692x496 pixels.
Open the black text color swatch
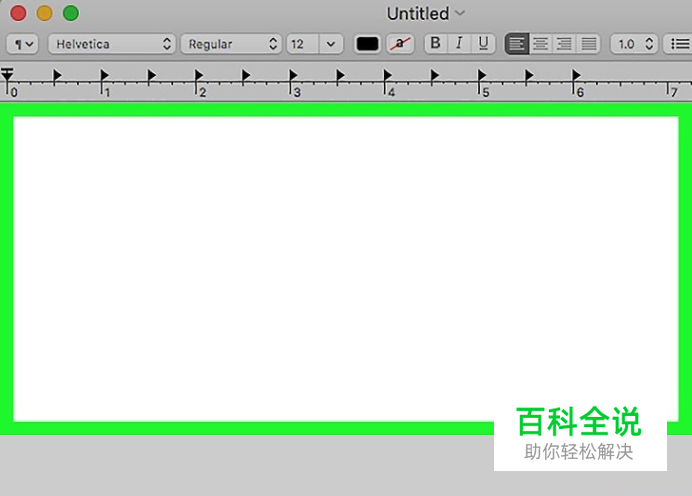(367, 44)
